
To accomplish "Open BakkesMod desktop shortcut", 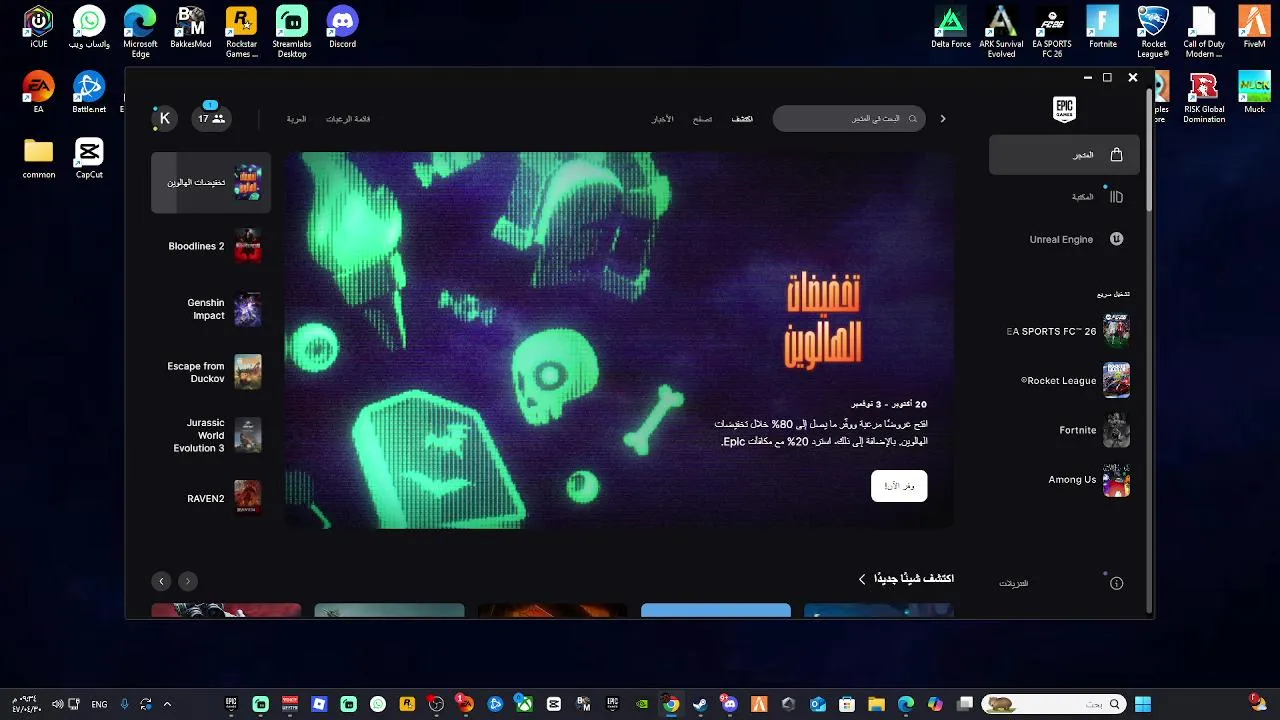I will [x=190, y=27].
